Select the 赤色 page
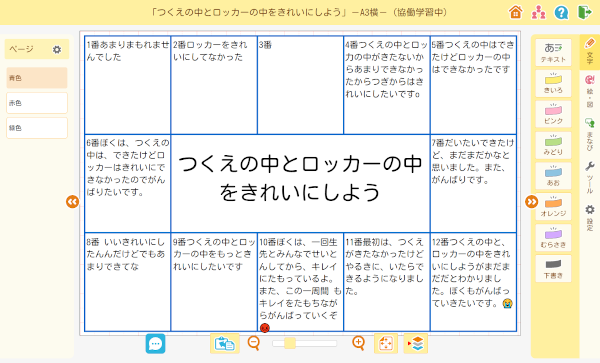This screenshot has height=363, width=600. [37, 103]
